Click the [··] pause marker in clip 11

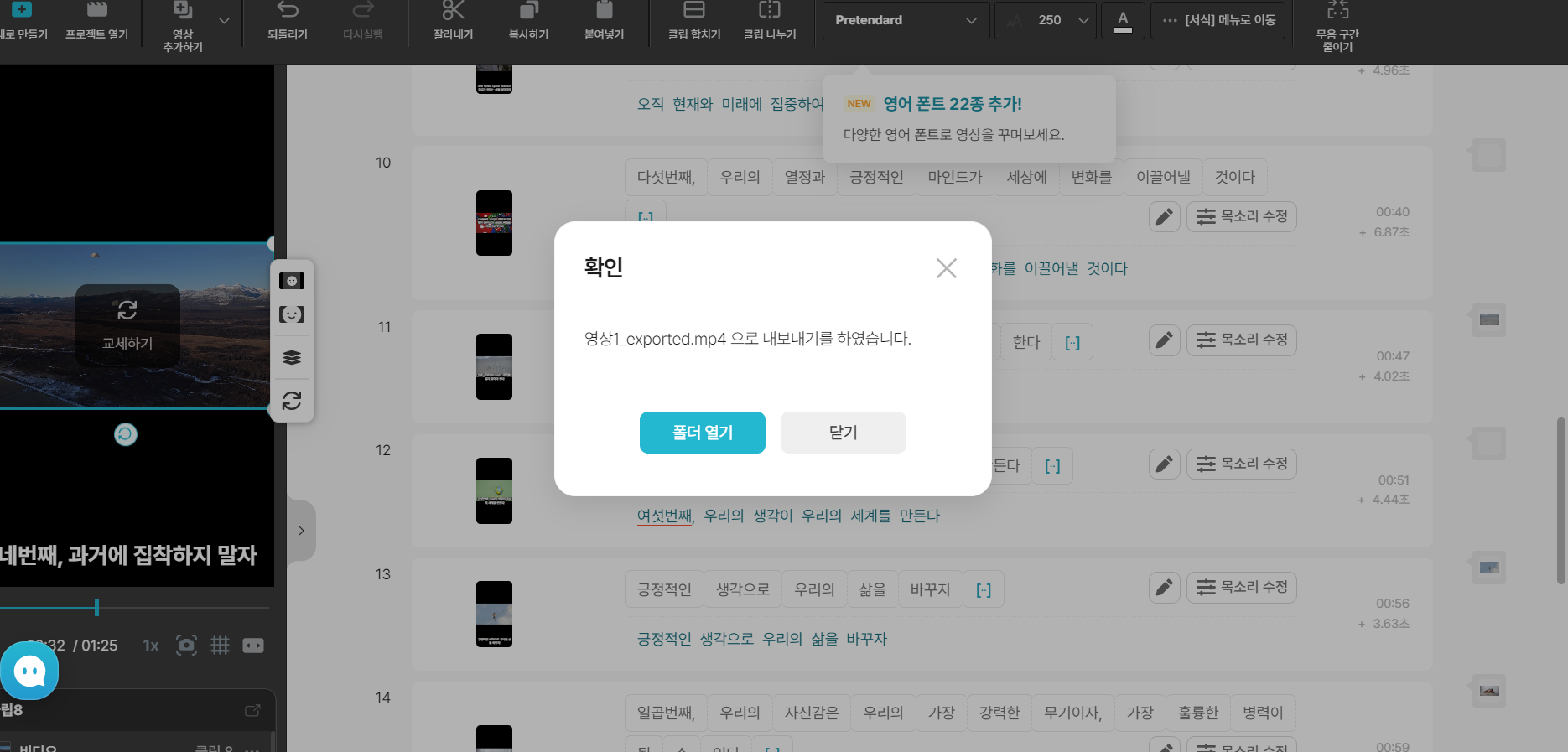coord(1072,342)
